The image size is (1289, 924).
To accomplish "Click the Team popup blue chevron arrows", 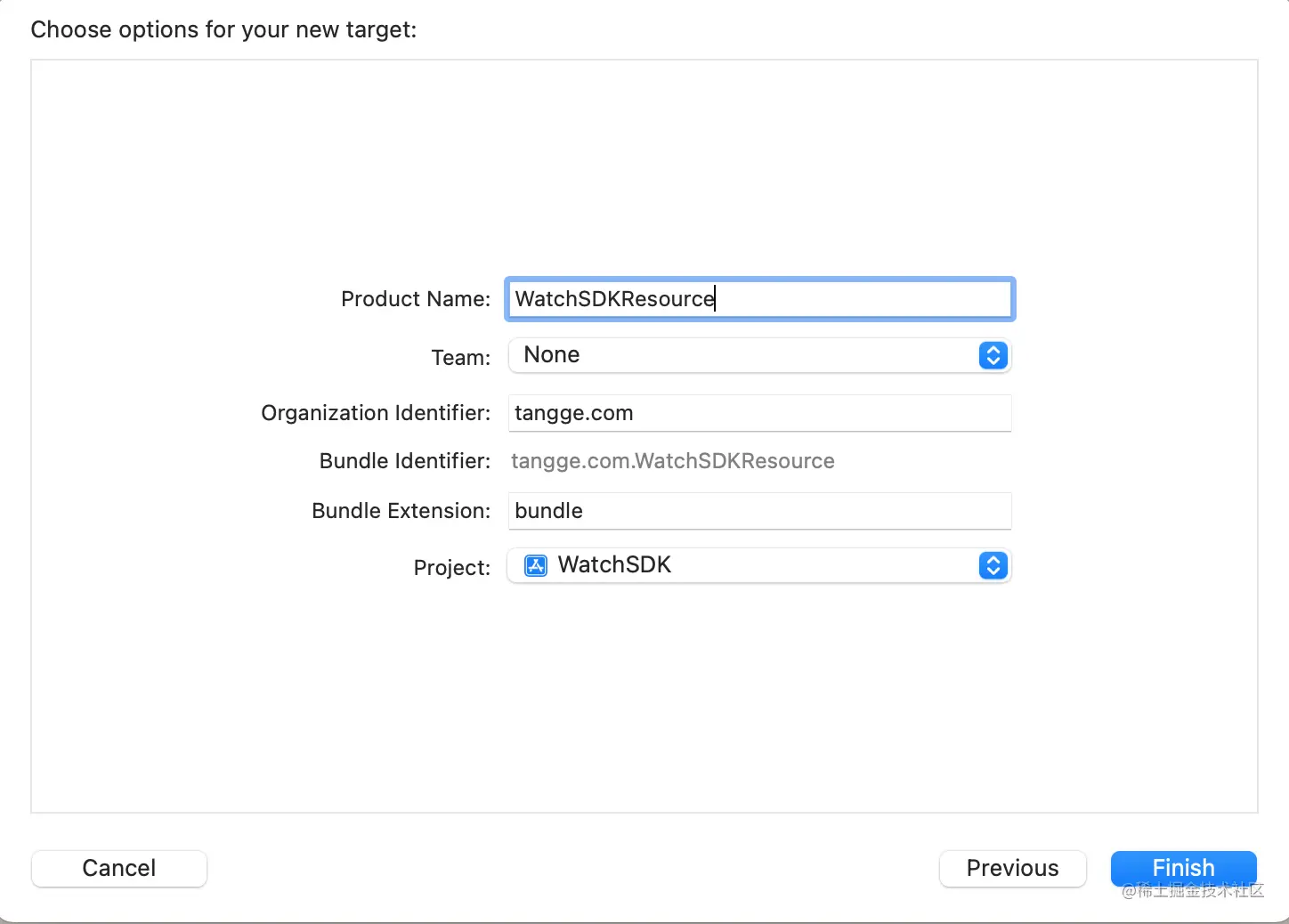I will (x=993, y=355).
